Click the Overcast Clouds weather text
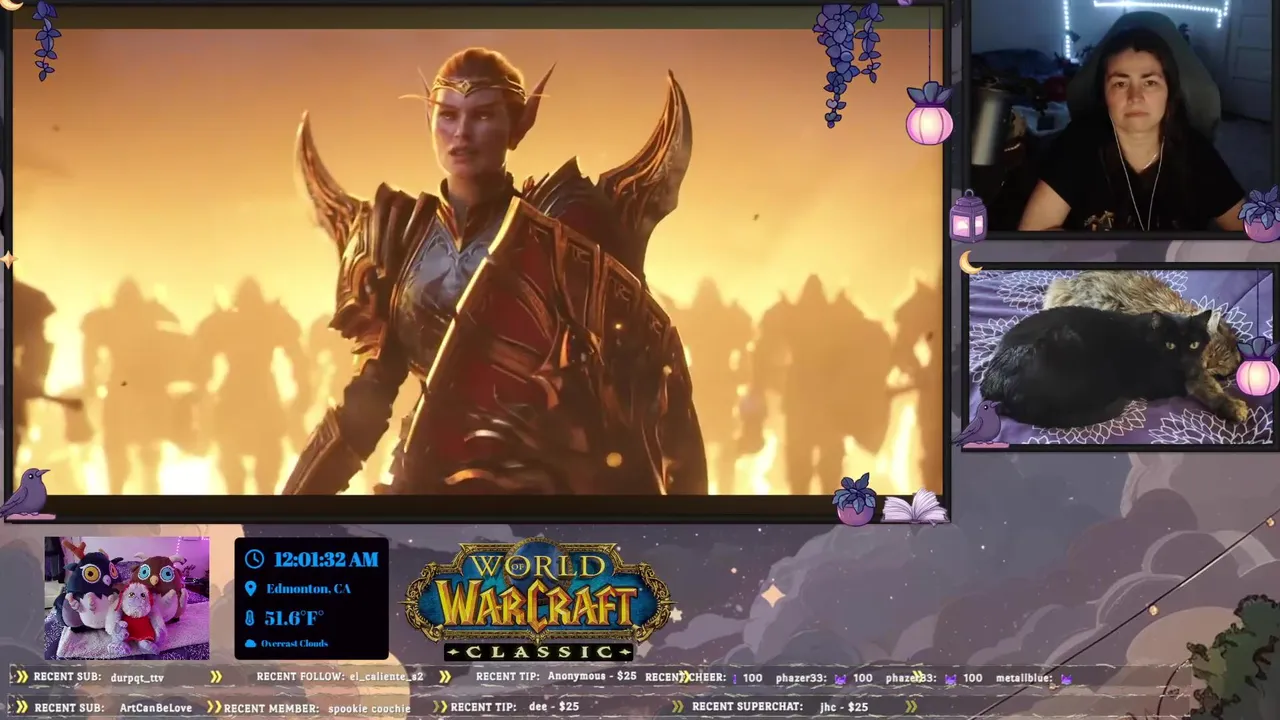 tap(294, 644)
